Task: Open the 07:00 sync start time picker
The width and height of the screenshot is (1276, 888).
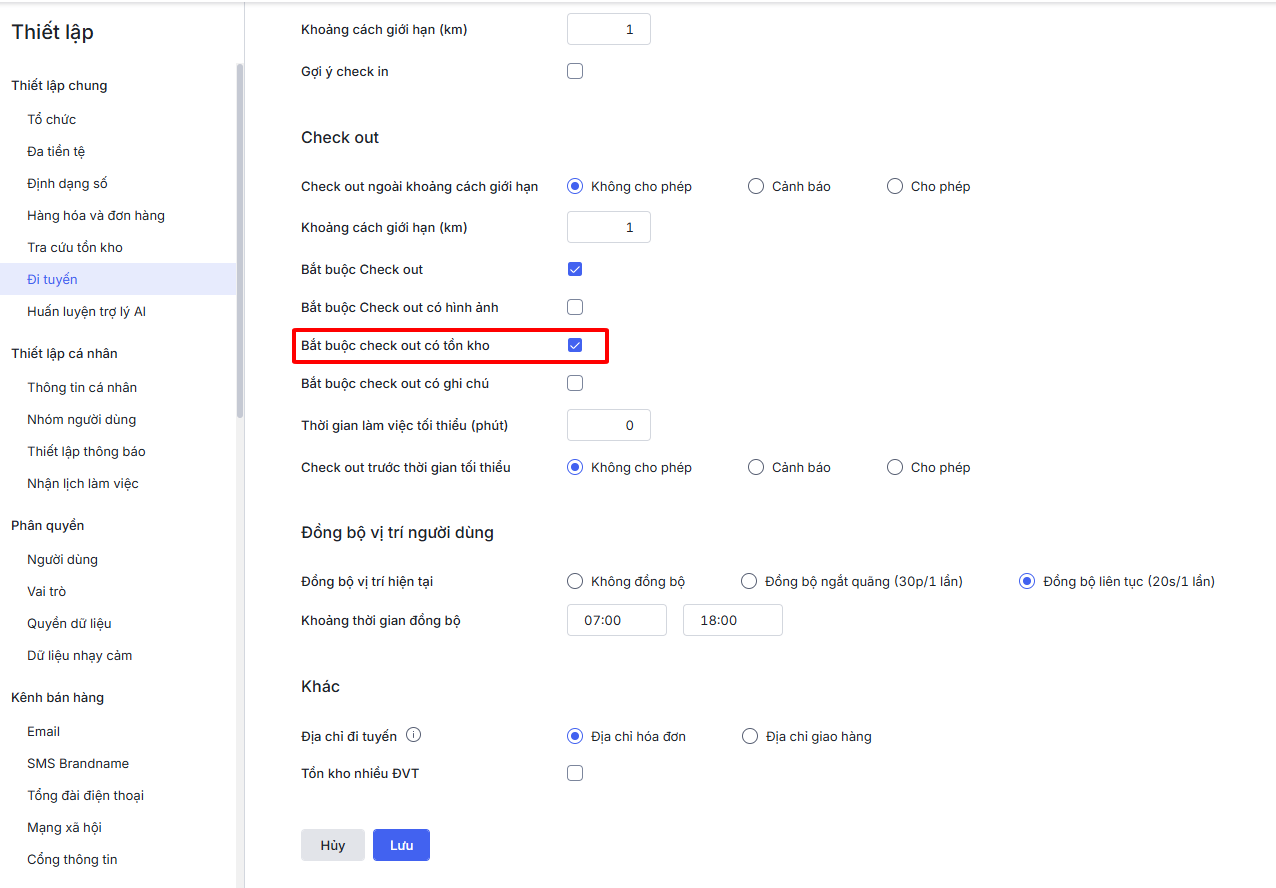Action: tap(616, 620)
